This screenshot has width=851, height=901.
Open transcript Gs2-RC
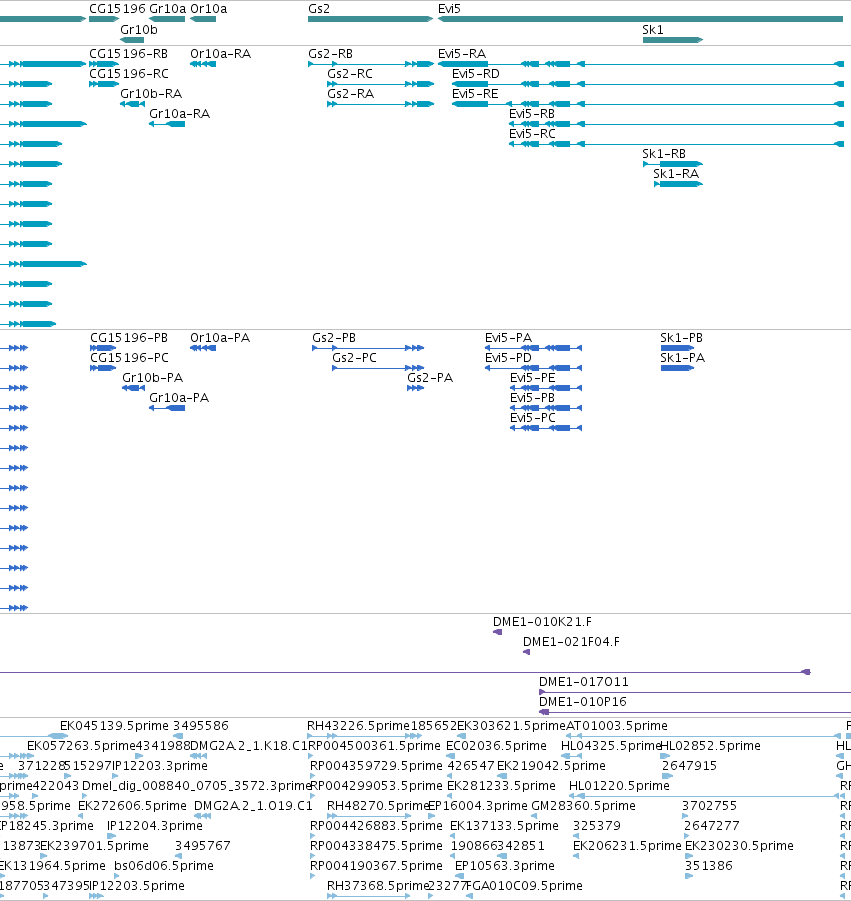(350, 74)
